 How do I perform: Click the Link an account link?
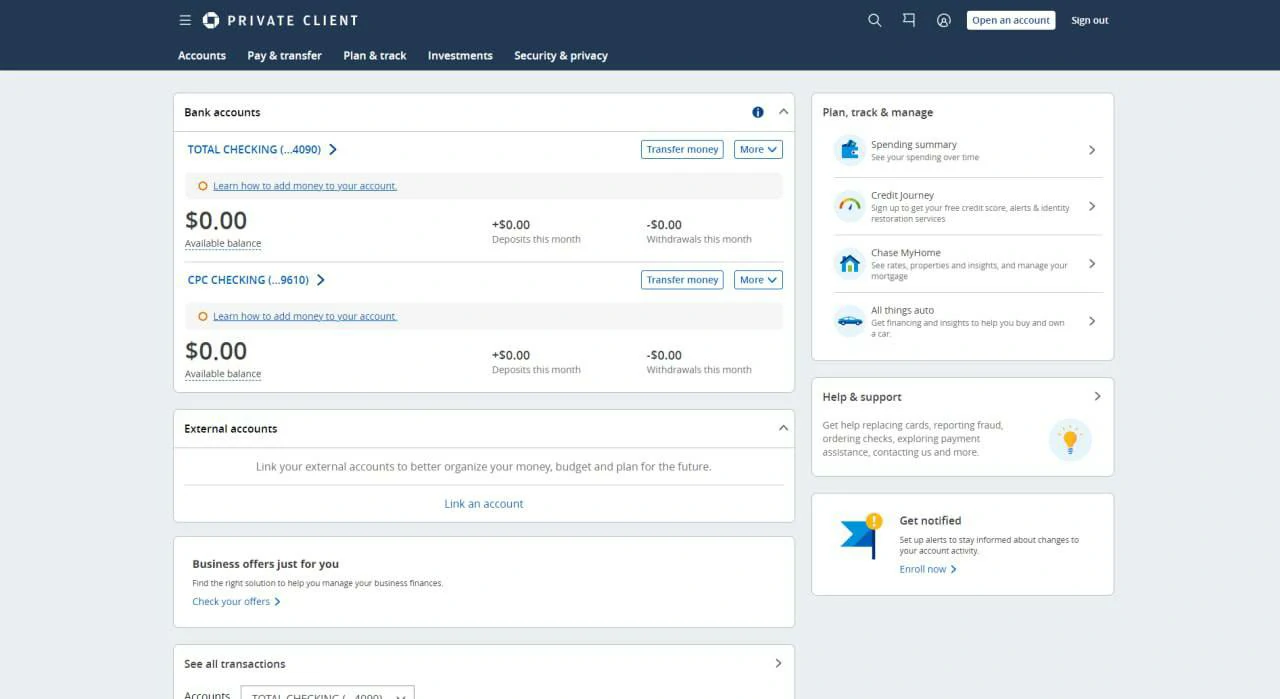(484, 504)
